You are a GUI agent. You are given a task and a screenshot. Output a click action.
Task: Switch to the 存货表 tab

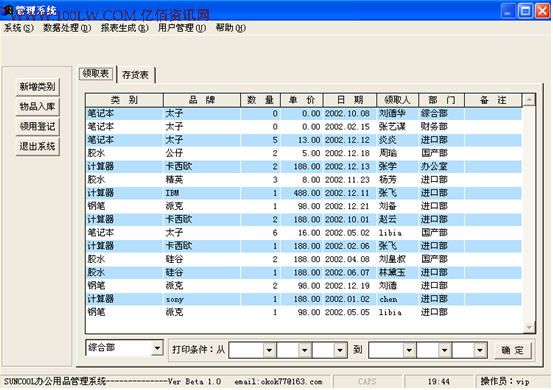(x=135, y=75)
